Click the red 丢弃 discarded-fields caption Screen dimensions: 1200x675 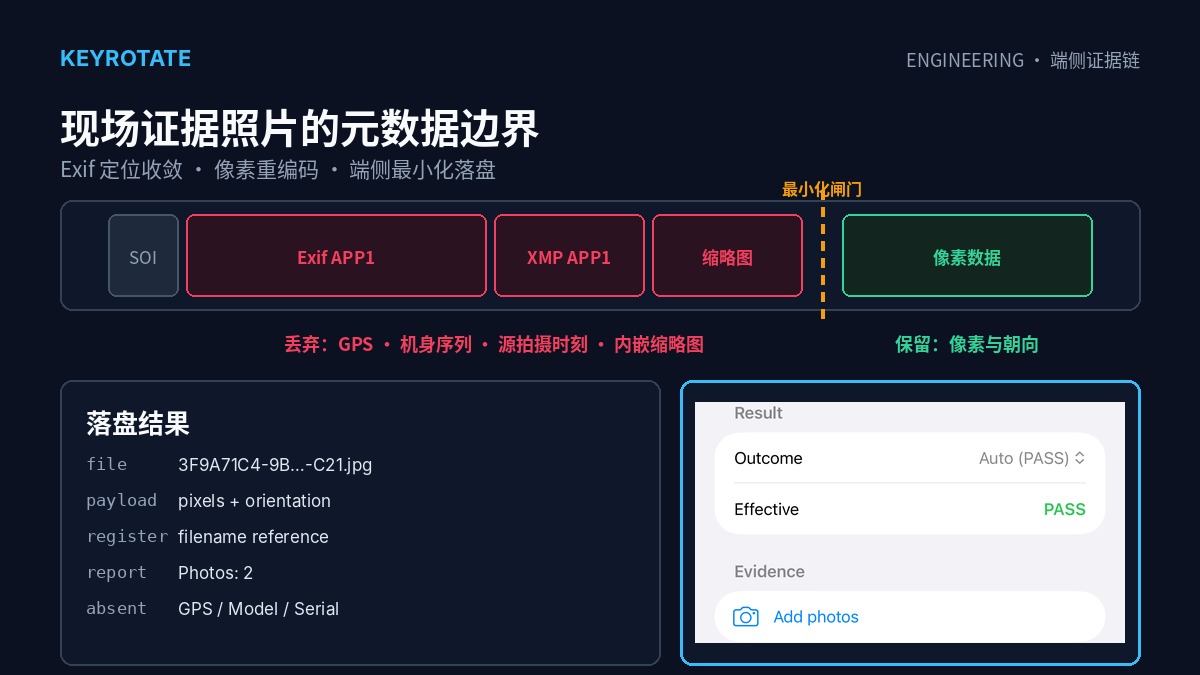click(x=494, y=344)
